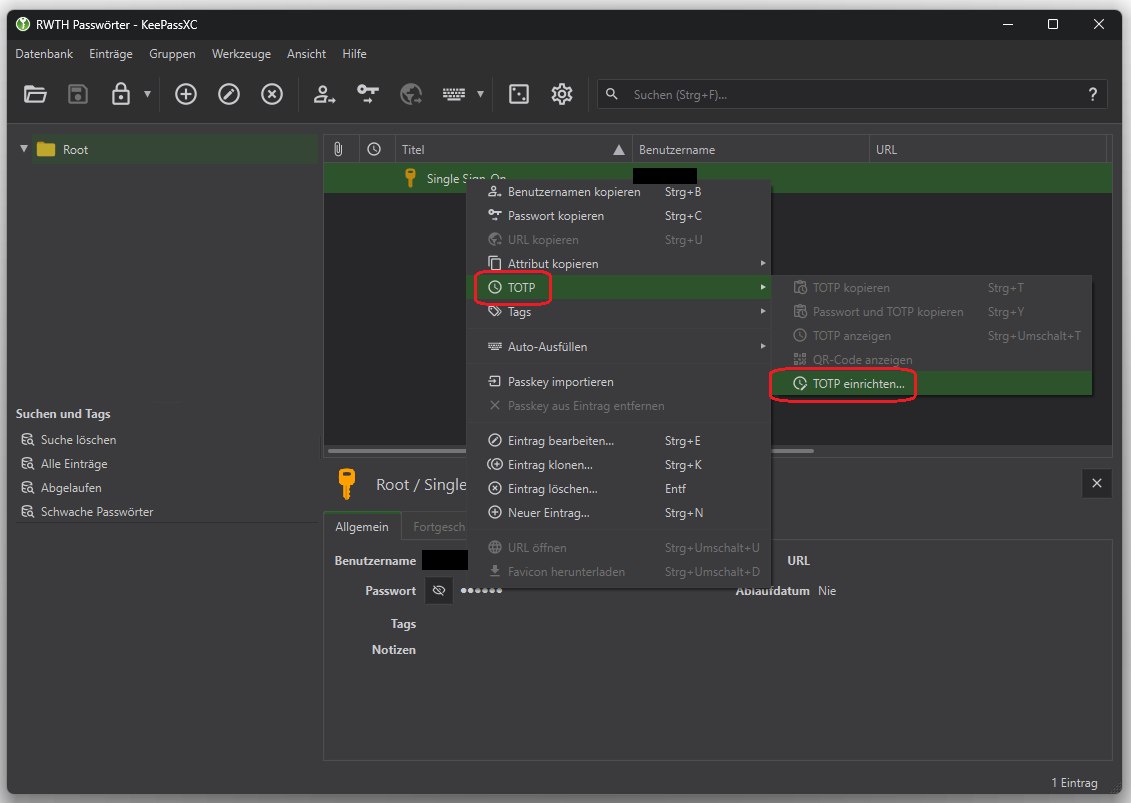Click the delete entry toolbar icon
The image size is (1131, 803).
click(x=272, y=94)
